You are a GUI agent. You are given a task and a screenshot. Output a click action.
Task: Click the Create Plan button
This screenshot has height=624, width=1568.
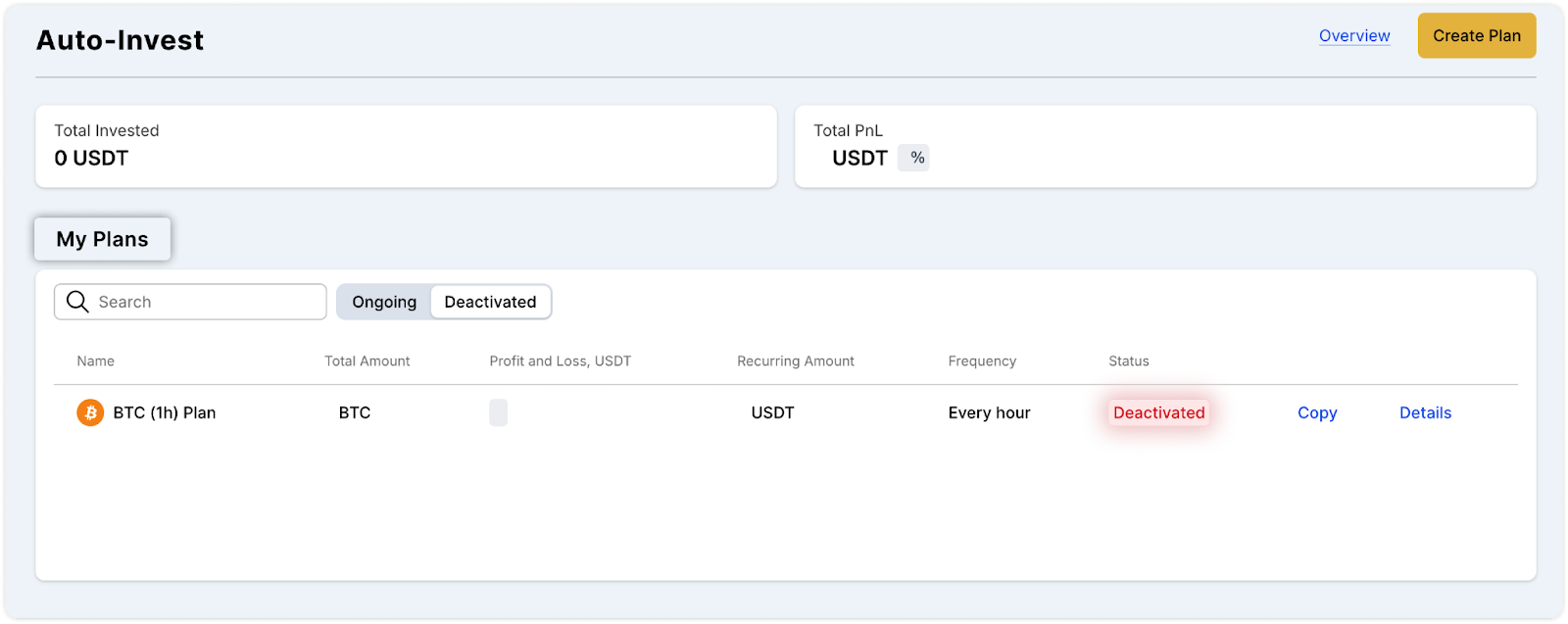point(1477,35)
